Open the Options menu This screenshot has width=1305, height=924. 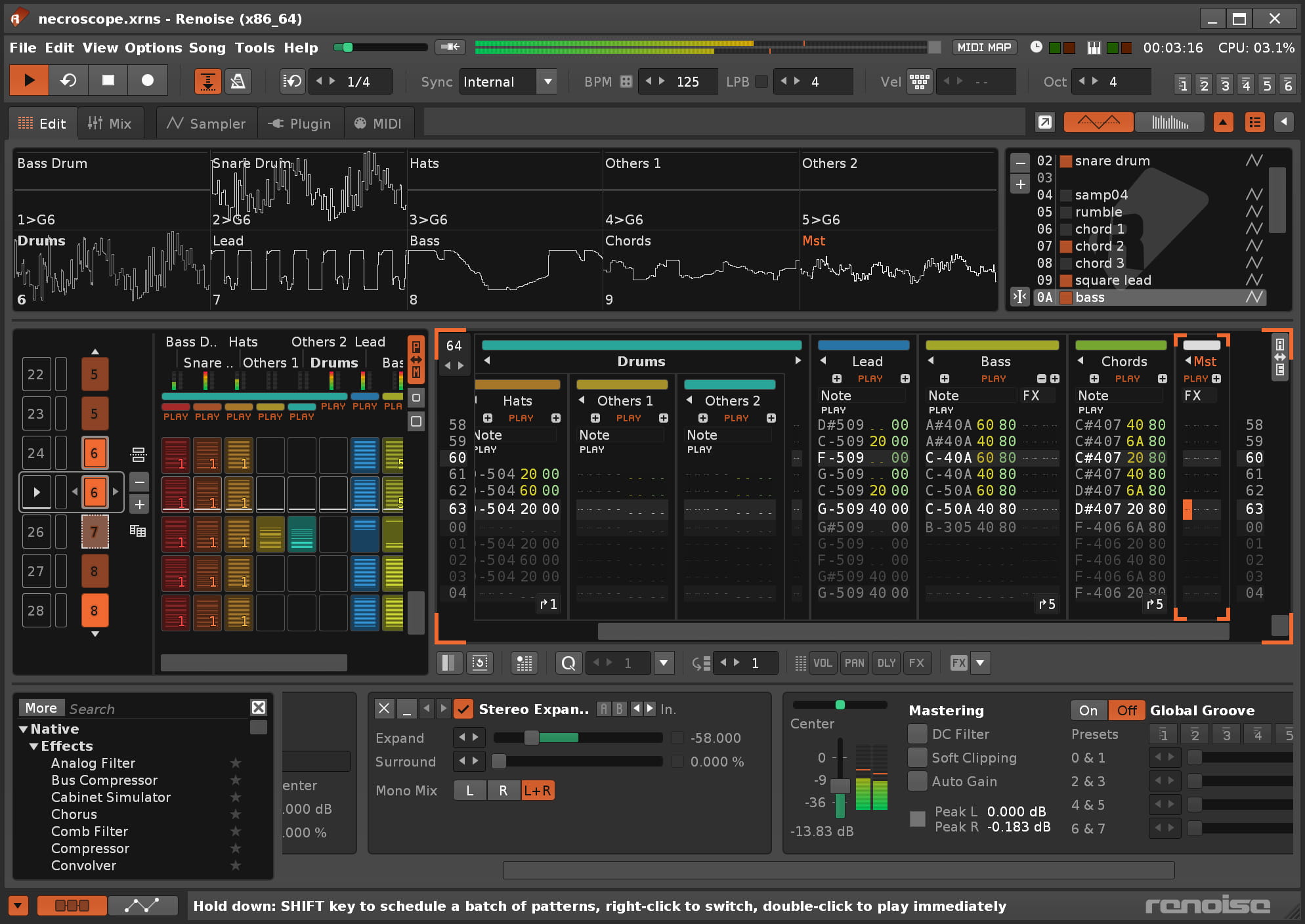[153, 47]
